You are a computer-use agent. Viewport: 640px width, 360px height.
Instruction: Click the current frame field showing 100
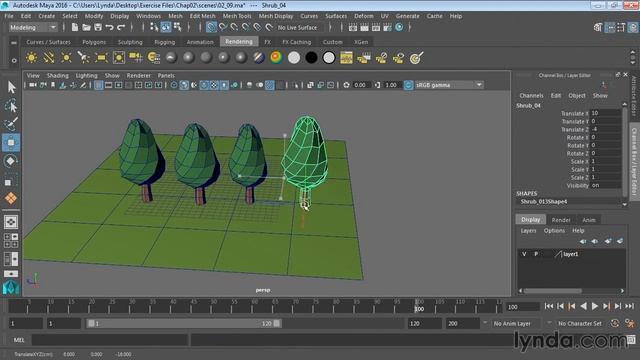tap(523, 307)
